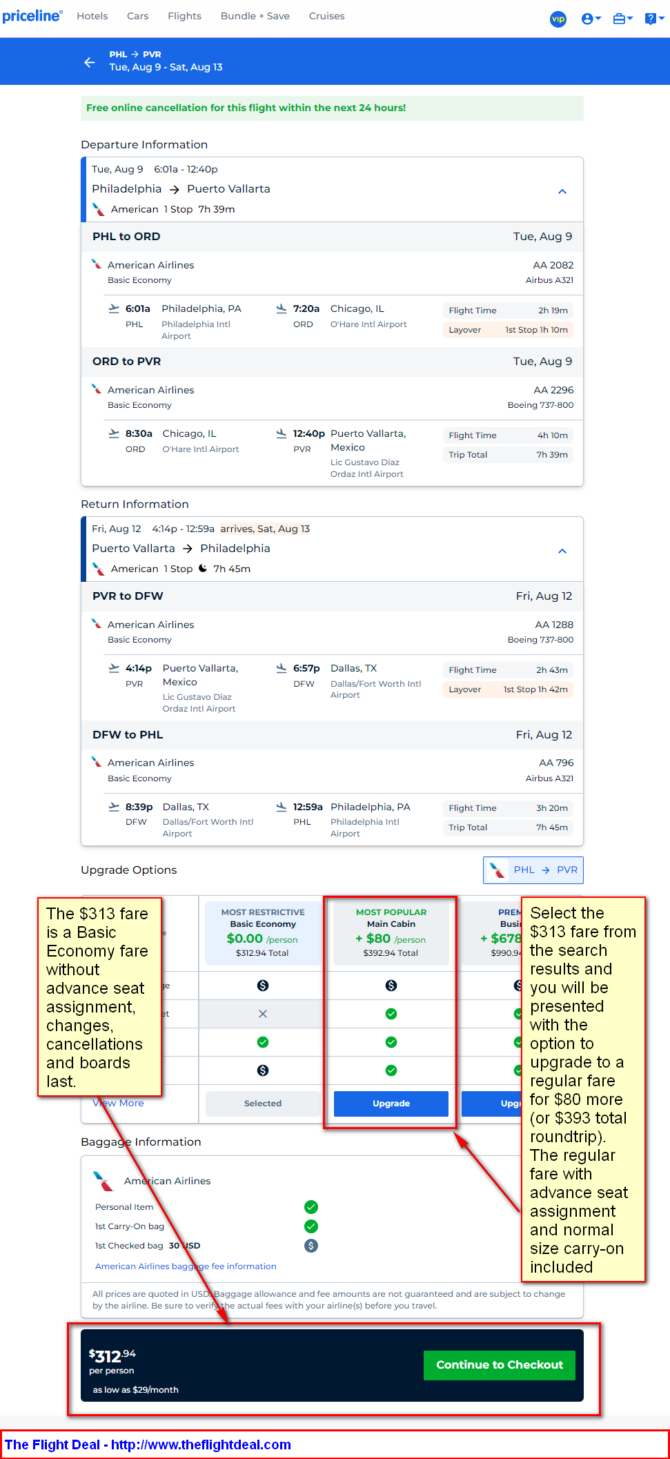Click flight number AA 2082
Image resolution: width=670 pixels, height=1459 pixels.
coord(554,265)
